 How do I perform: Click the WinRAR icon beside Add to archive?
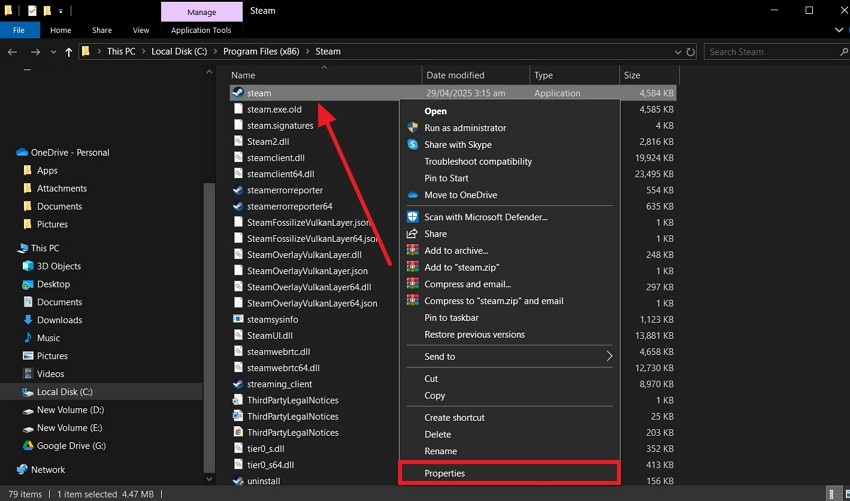point(413,250)
